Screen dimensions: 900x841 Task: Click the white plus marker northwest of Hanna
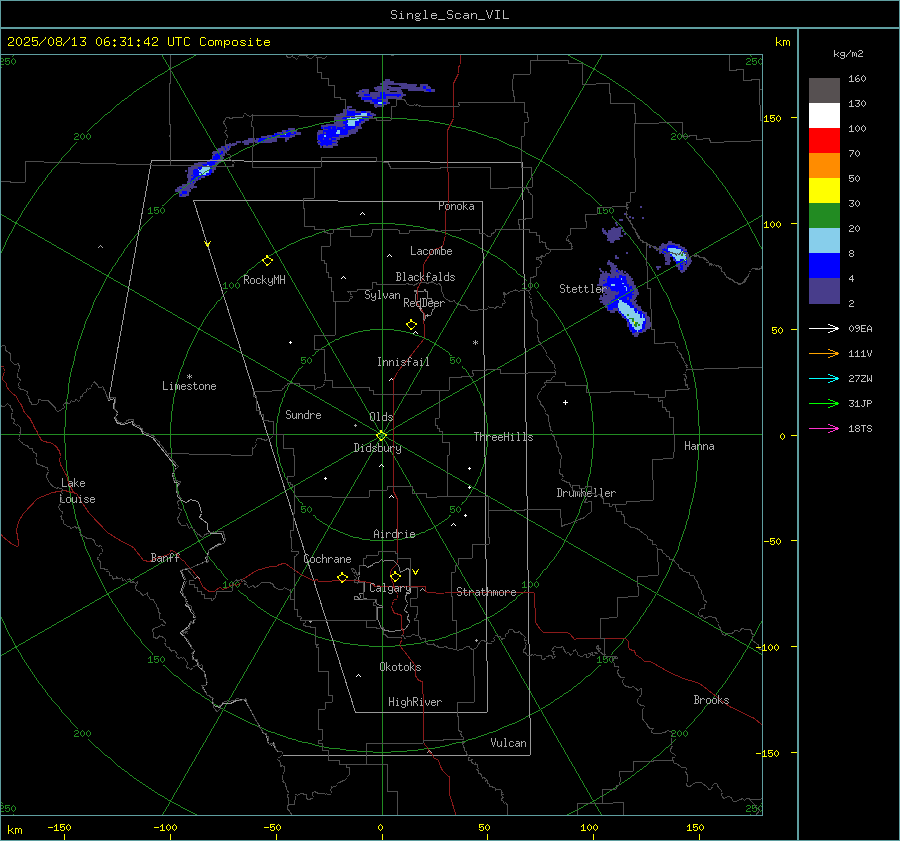565,402
